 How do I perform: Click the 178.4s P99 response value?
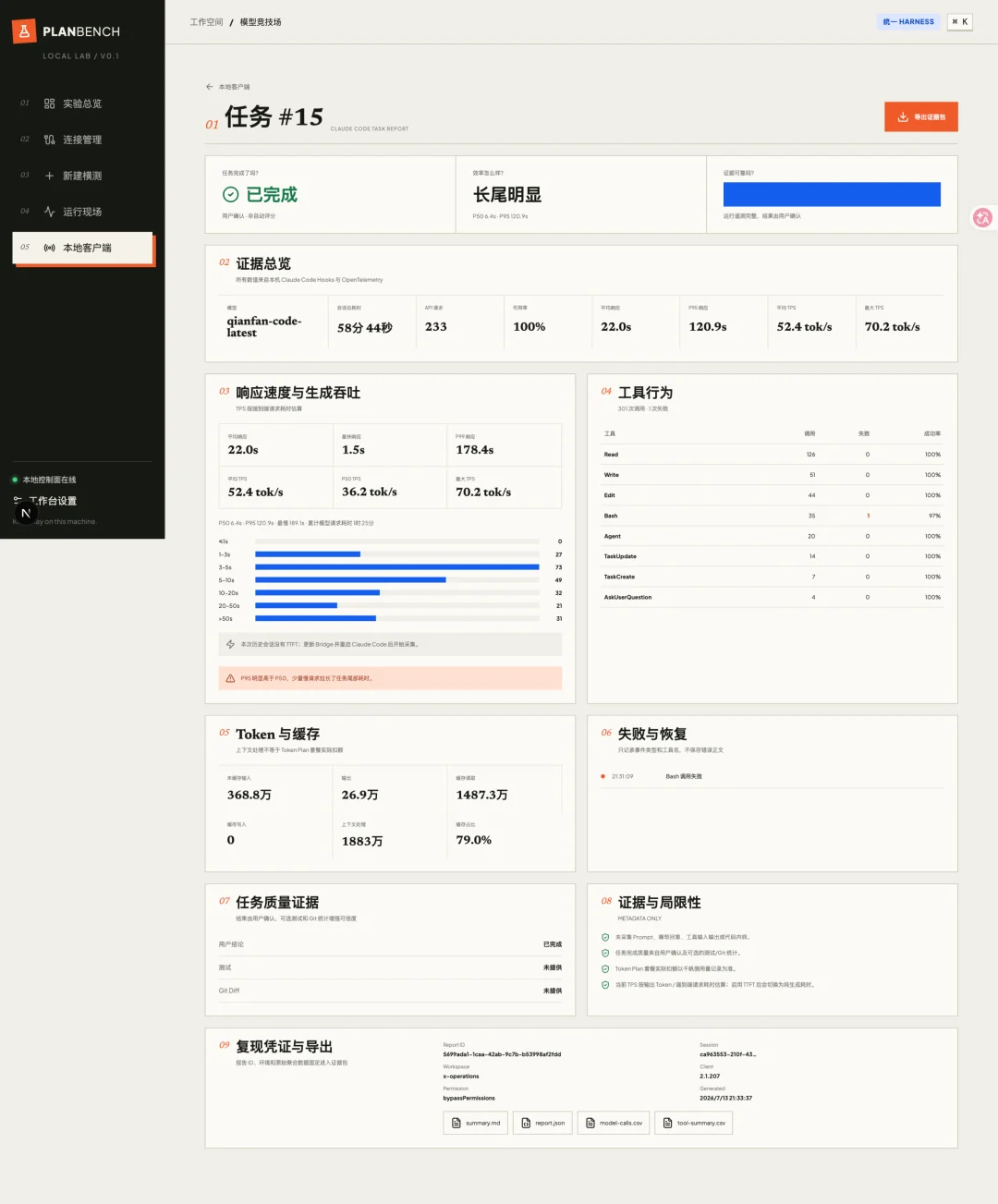[475, 450]
